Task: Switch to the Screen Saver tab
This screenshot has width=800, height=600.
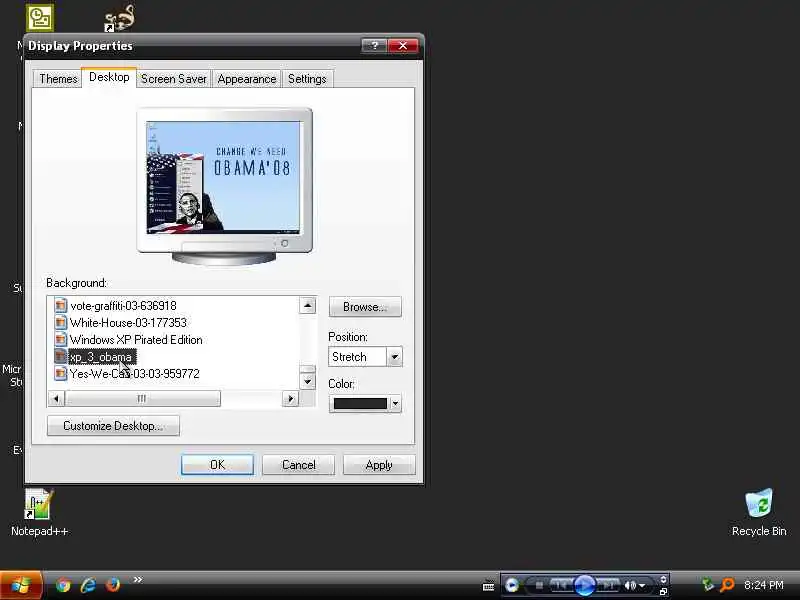Action: (173, 79)
